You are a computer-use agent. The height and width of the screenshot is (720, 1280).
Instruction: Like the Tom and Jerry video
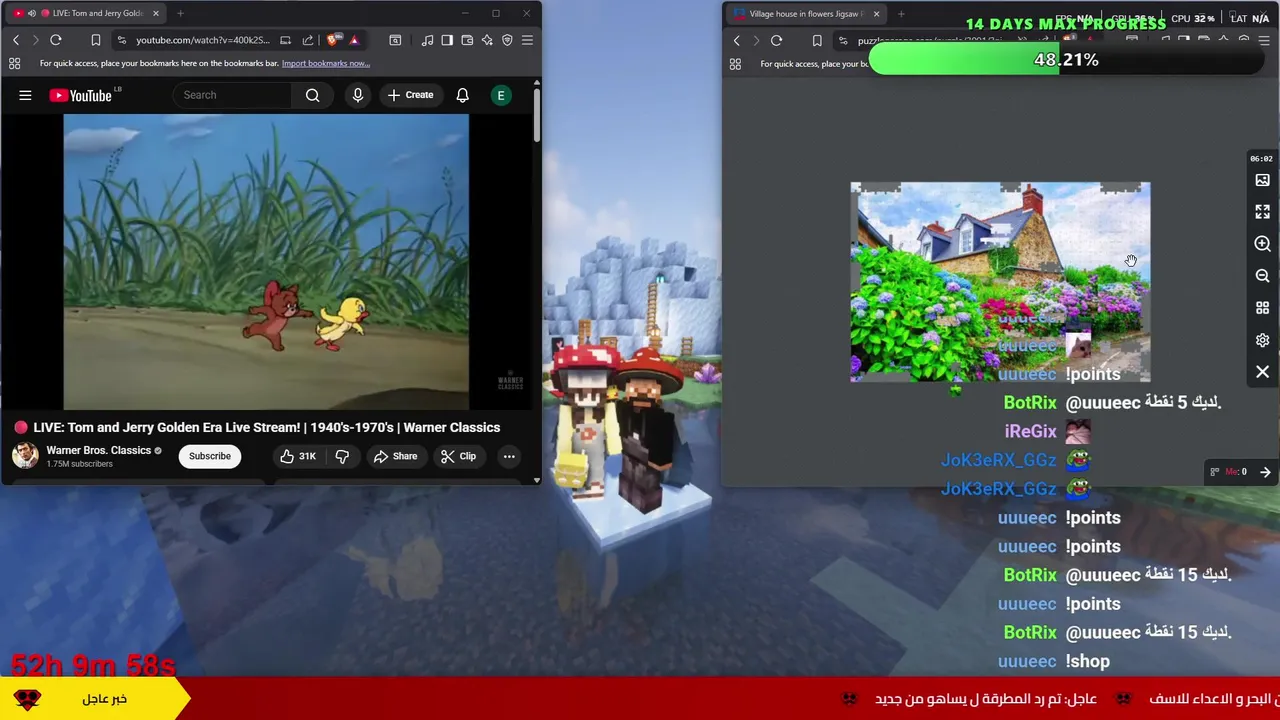[x=297, y=456]
